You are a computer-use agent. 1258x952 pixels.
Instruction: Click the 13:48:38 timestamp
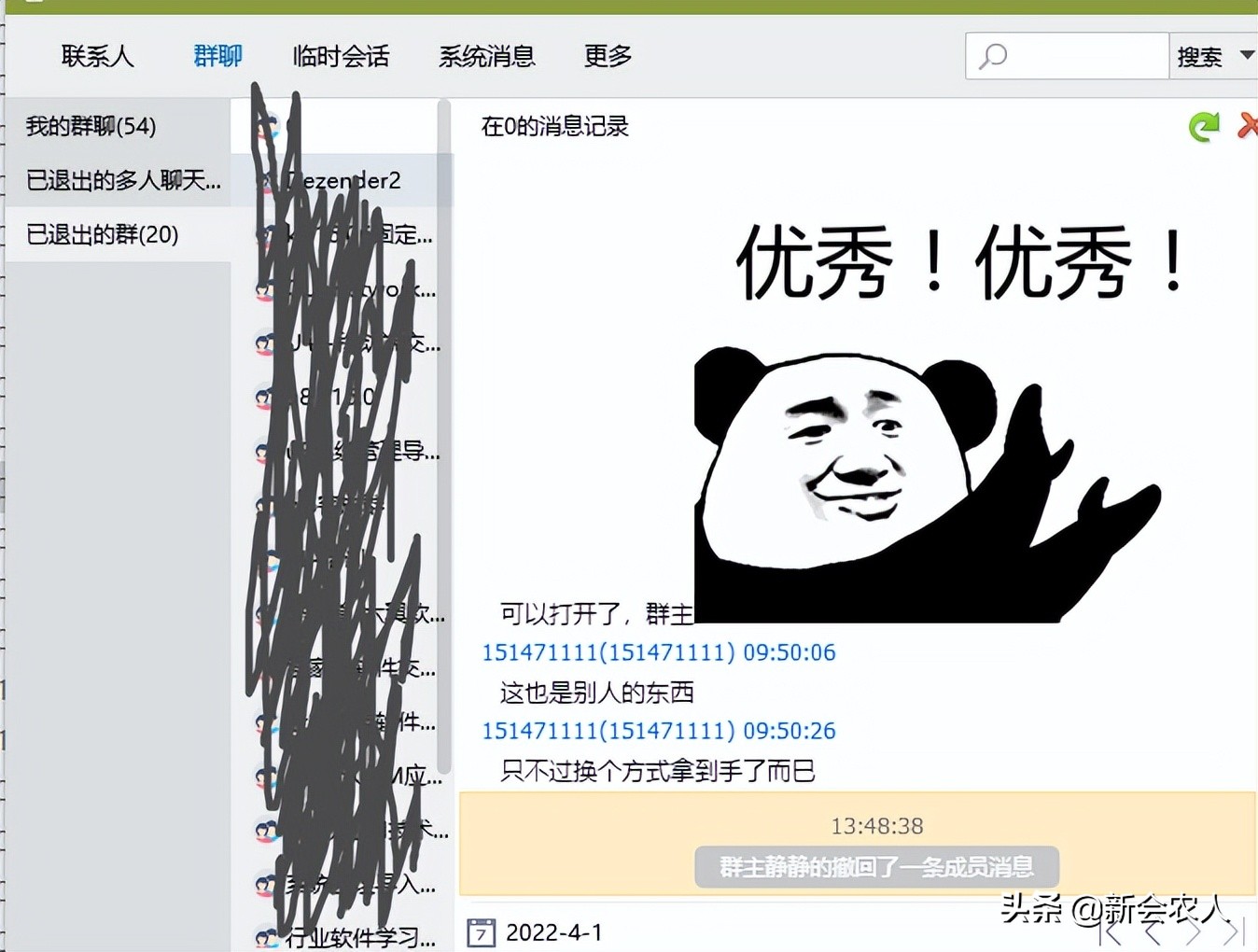click(x=877, y=826)
